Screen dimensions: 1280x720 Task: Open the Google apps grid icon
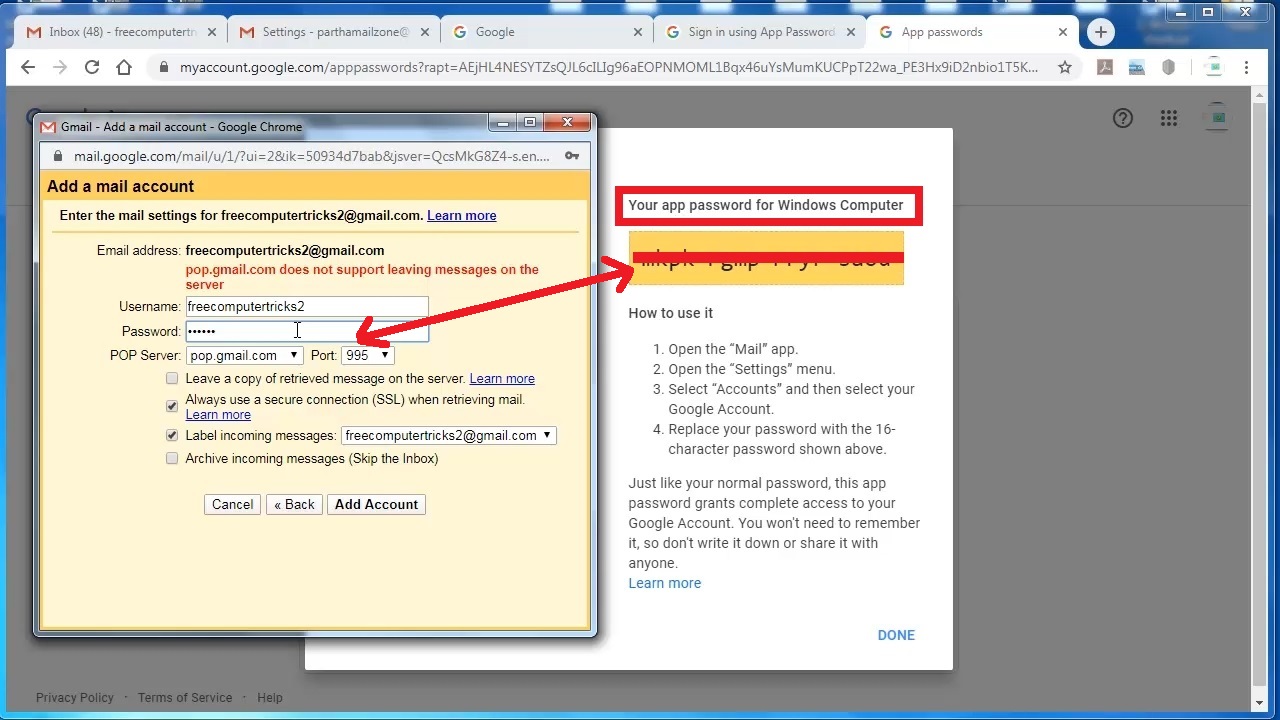click(x=1169, y=118)
